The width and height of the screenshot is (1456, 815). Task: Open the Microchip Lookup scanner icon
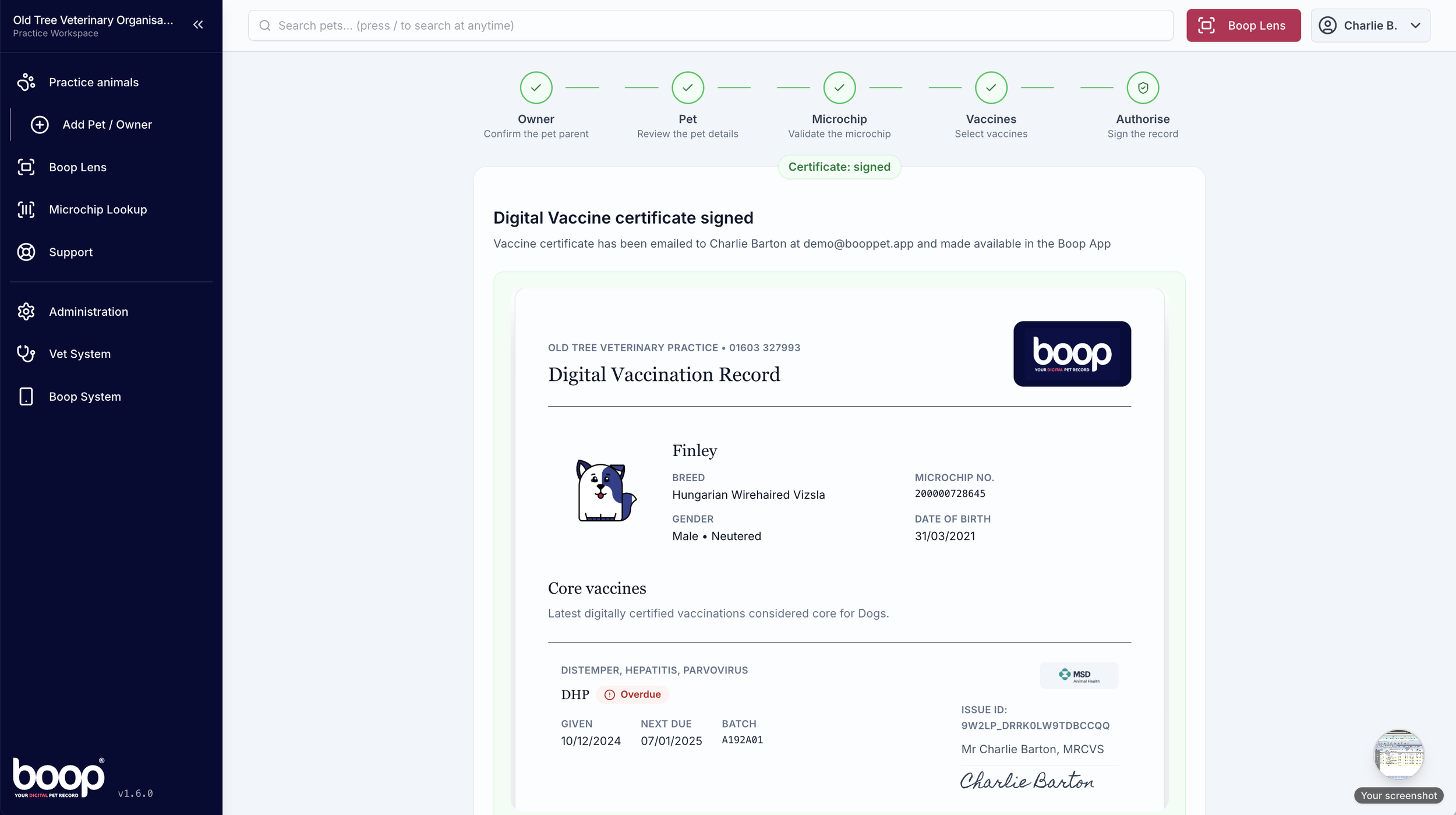26,210
